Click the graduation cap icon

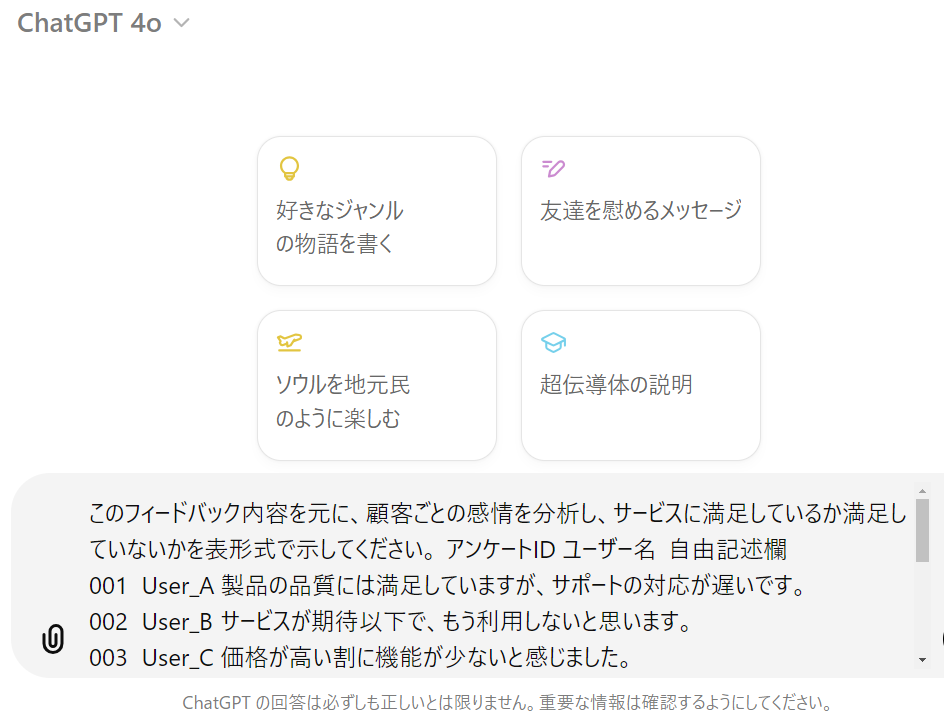553,342
